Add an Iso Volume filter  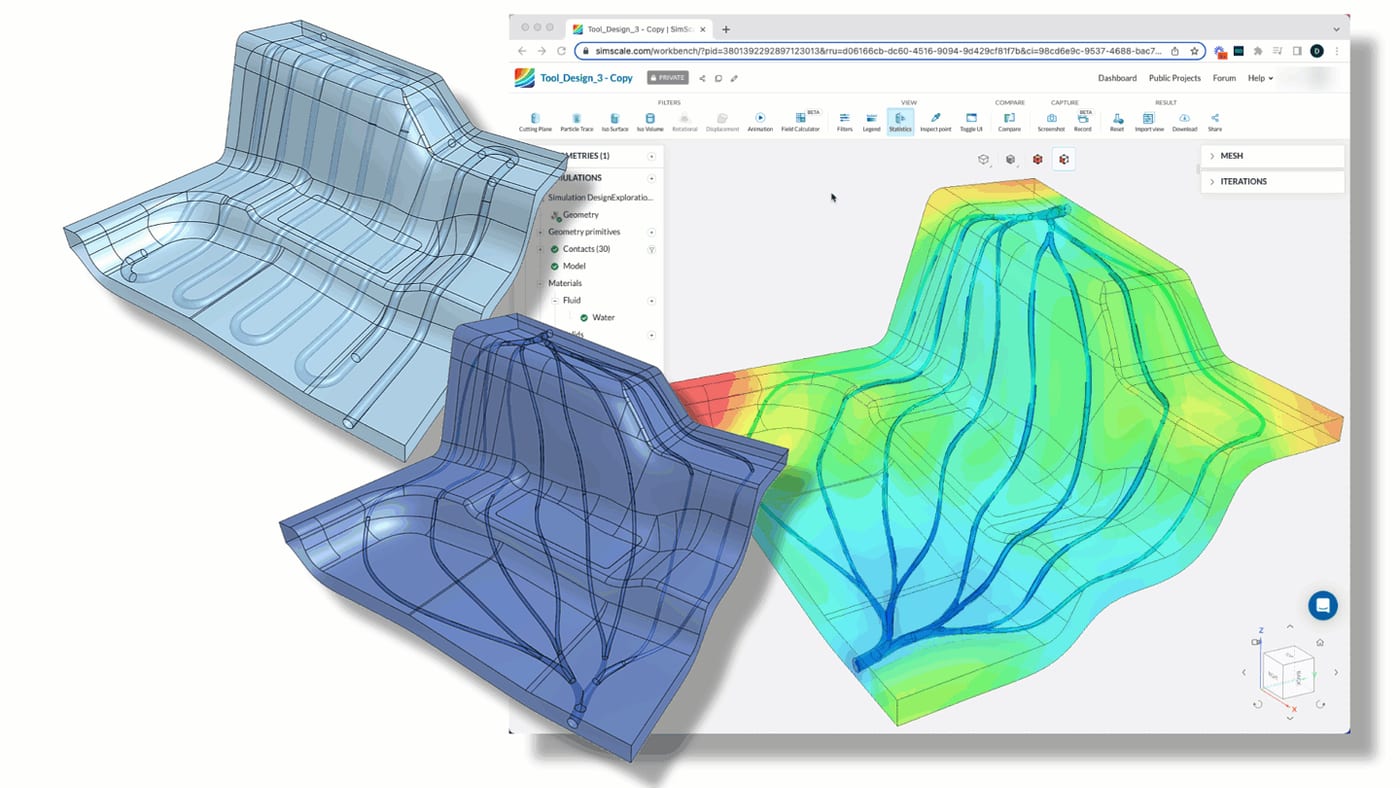[x=650, y=122]
